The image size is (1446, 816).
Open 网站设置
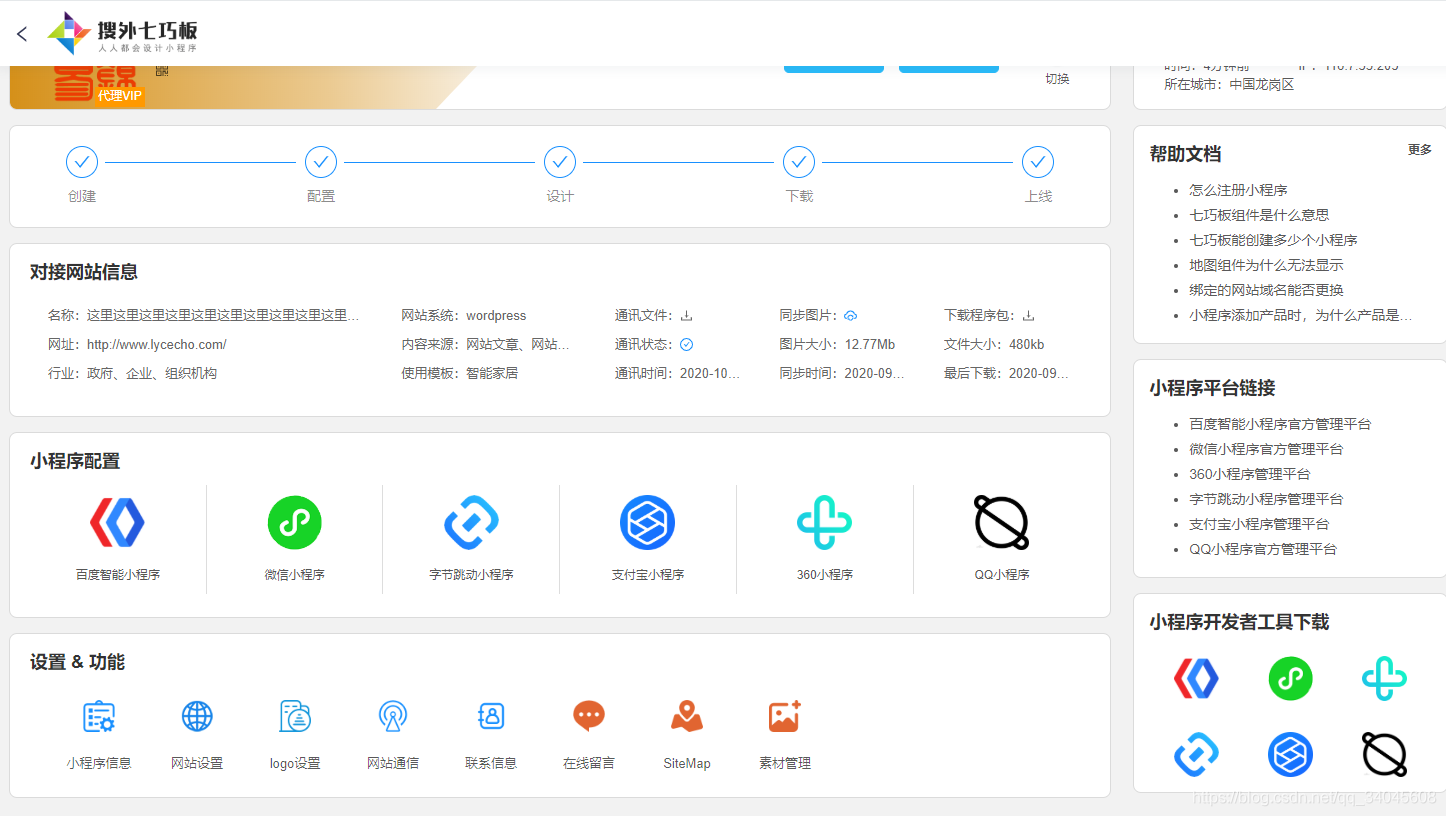click(x=197, y=735)
